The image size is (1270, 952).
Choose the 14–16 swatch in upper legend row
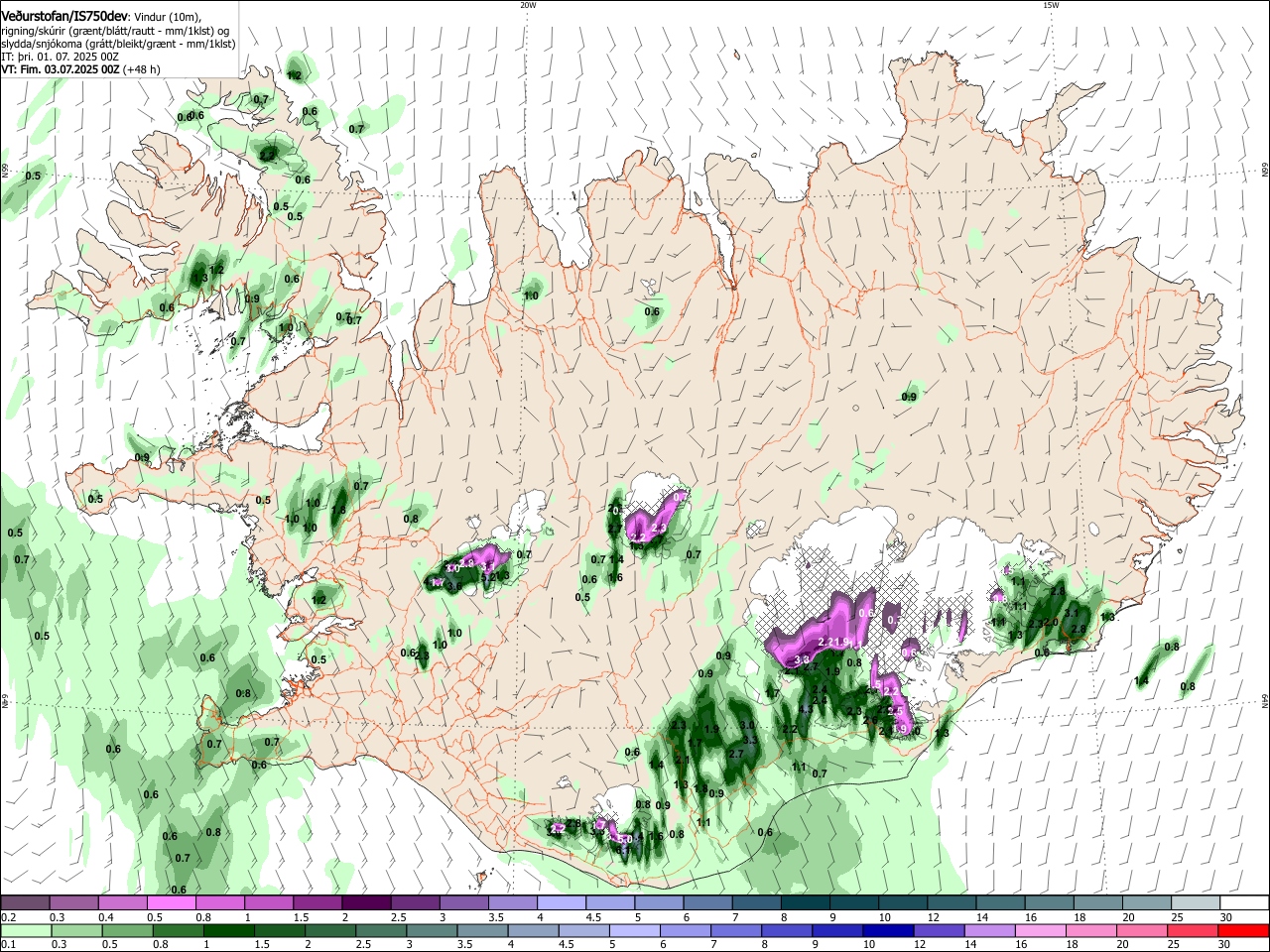pos(999,902)
